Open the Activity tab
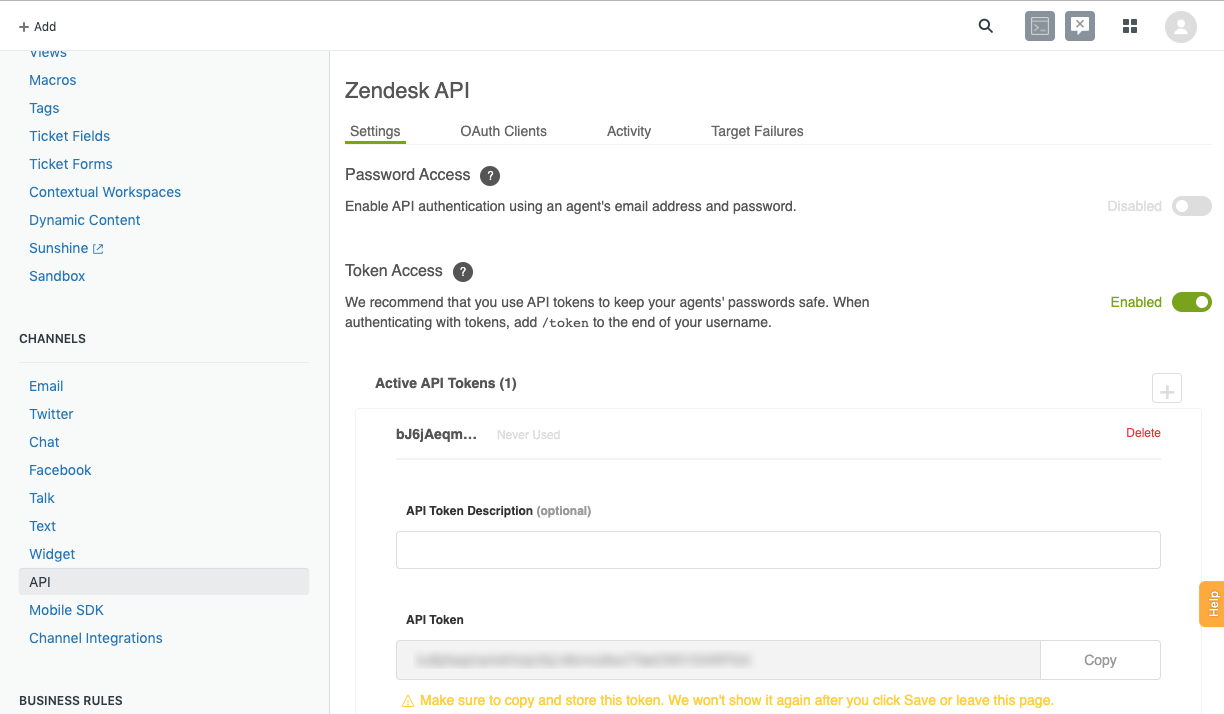 pos(629,131)
